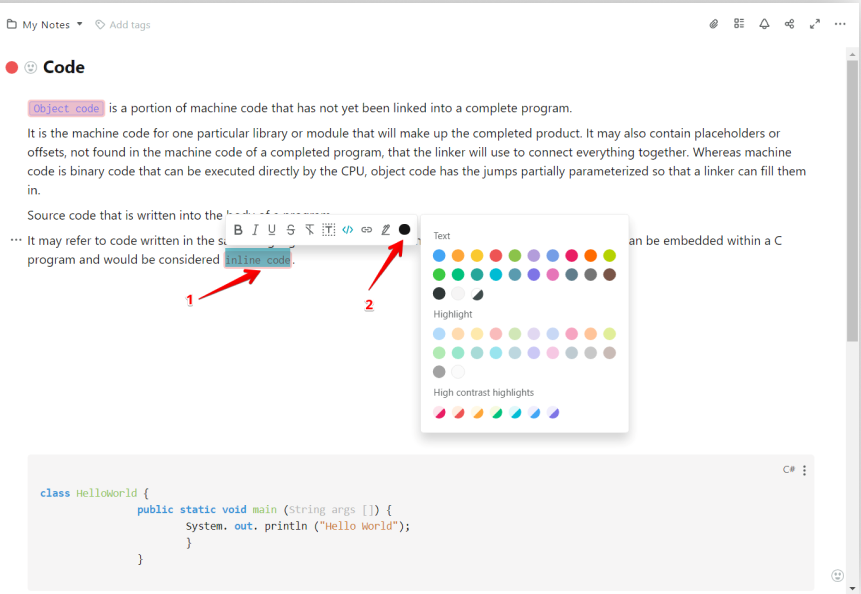Open the My Notes dropdown
This screenshot has height=594, width=861.
pyautogui.click(x=44, y=24)
